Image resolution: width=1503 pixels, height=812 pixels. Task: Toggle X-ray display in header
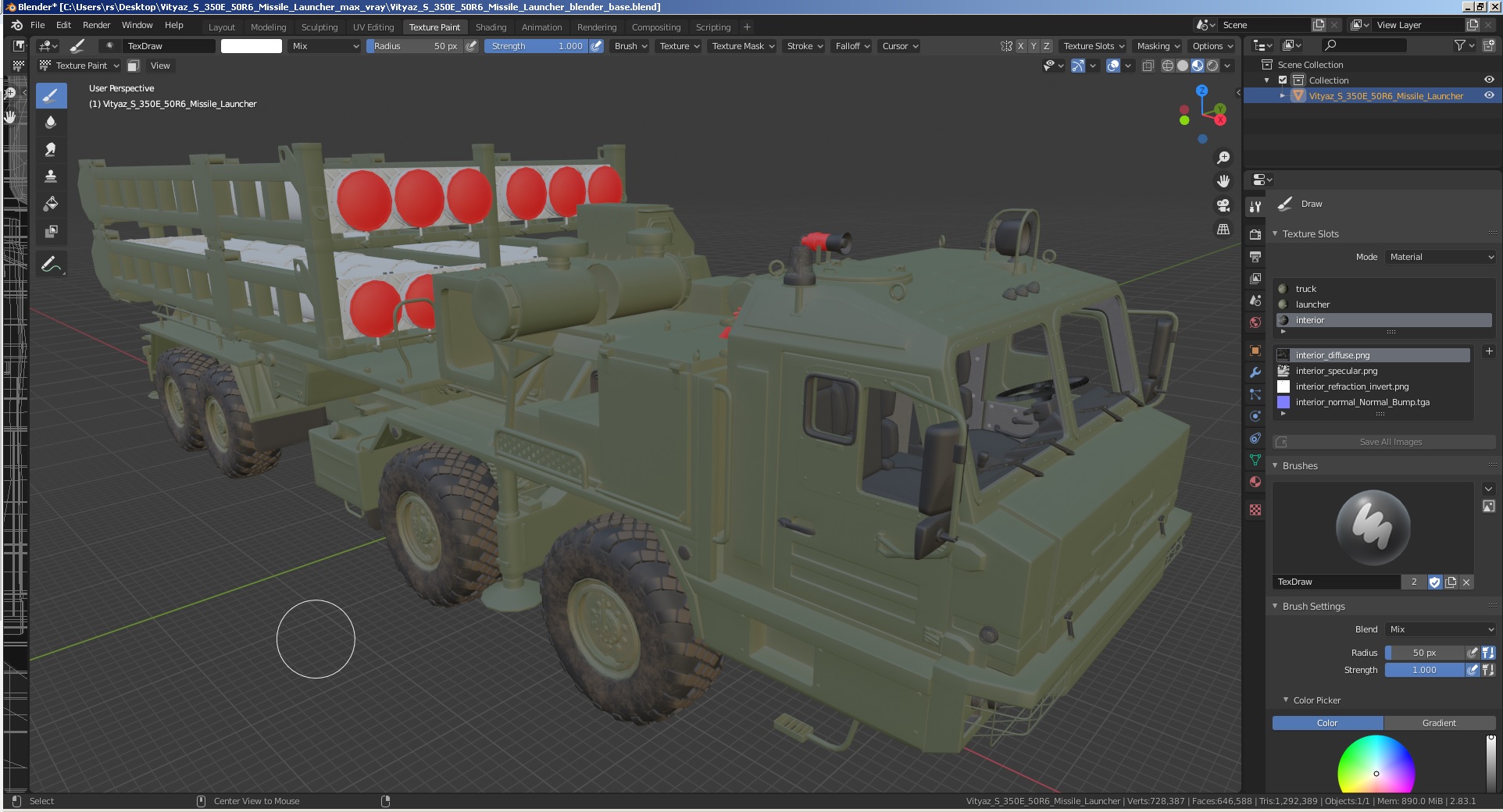click(x=1148, y=66)
